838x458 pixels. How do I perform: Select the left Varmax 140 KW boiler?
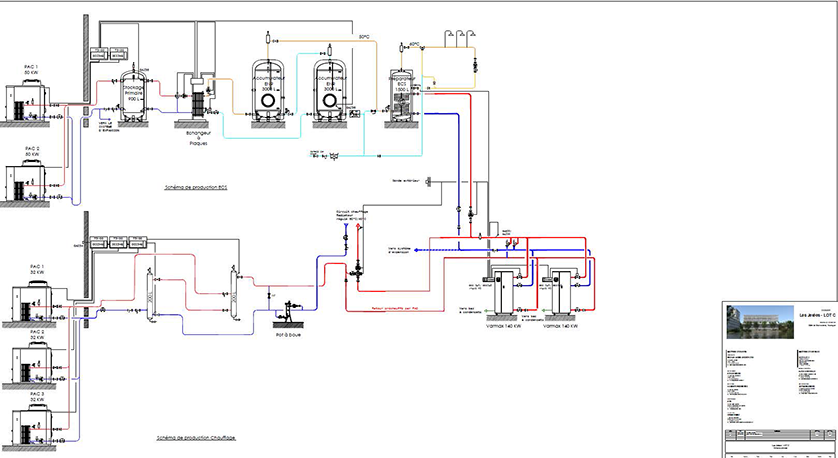point(503,292)
